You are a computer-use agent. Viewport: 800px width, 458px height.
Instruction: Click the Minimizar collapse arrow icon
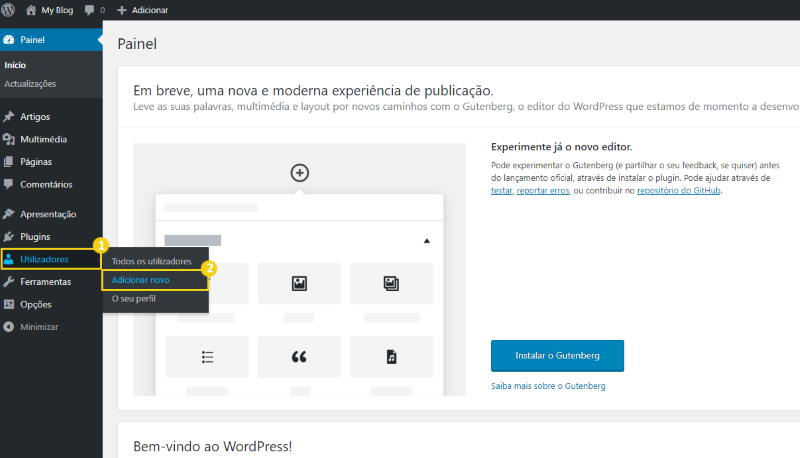point(9,327)
